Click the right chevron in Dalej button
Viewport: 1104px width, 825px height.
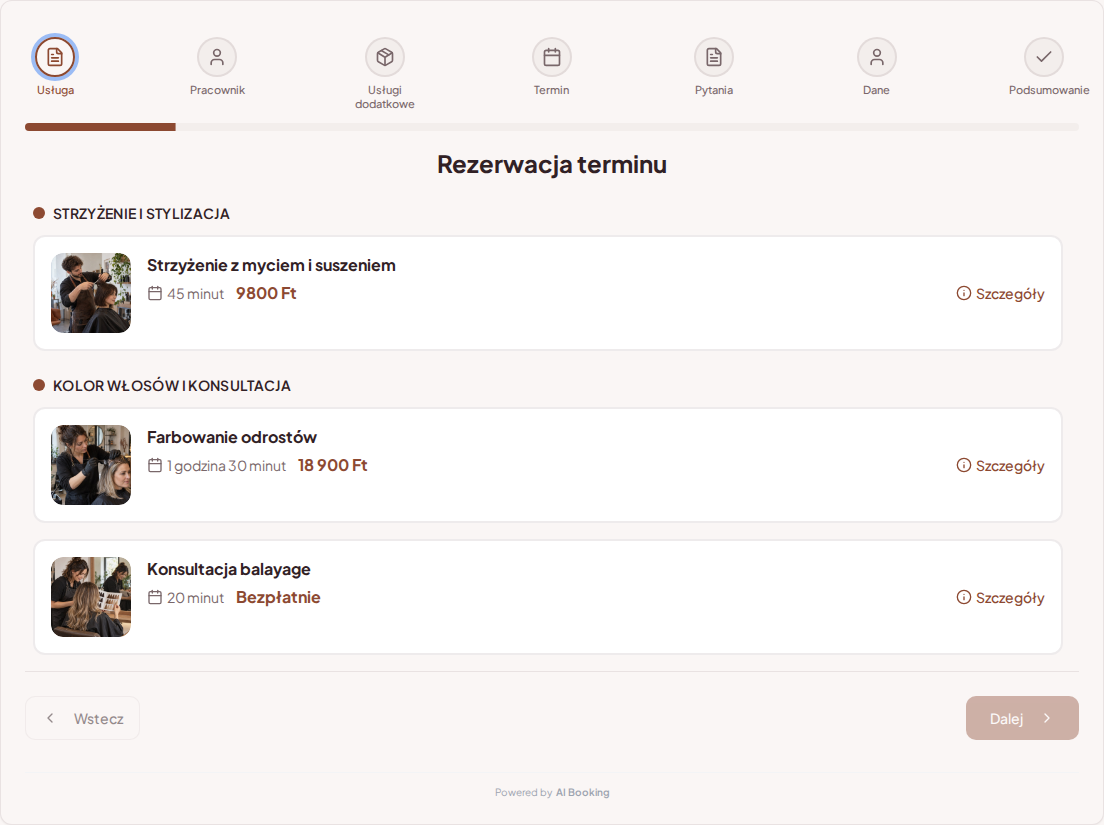pos(1047,718)
